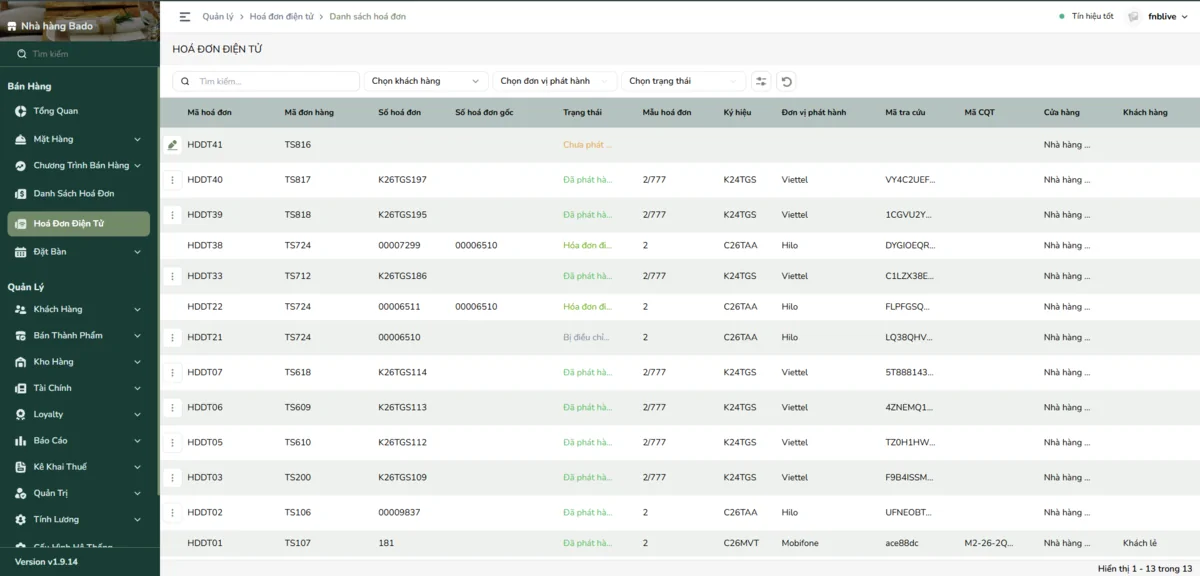Open the three-dot menu for HDDT03
Screen dimensions: 1200x576
(172, 478)
